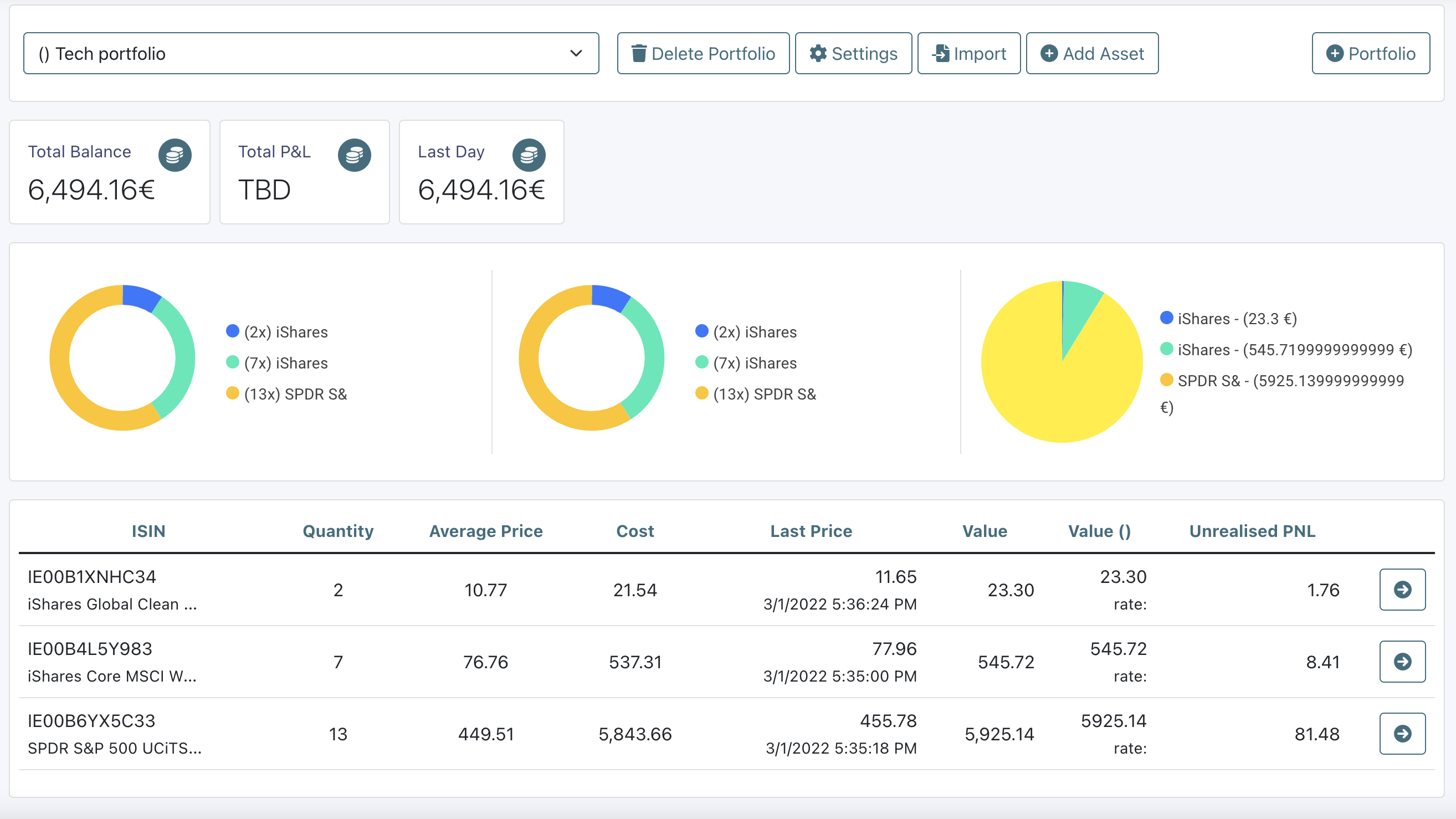Image resolution: width=1456 pixels, height=819 pixels.
Task: Click the coins icon in Total Balance card
Action: (175, 155)
